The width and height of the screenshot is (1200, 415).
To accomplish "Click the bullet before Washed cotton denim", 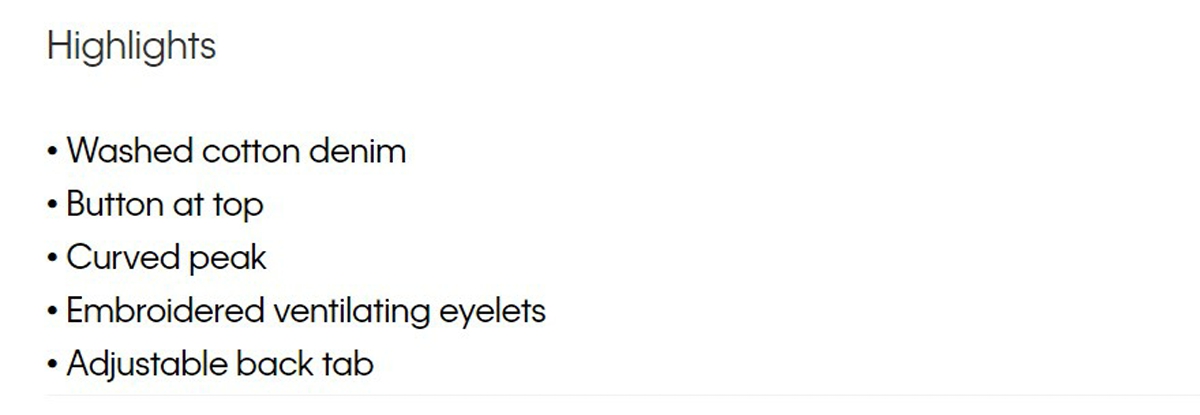I will coord(53,154).
